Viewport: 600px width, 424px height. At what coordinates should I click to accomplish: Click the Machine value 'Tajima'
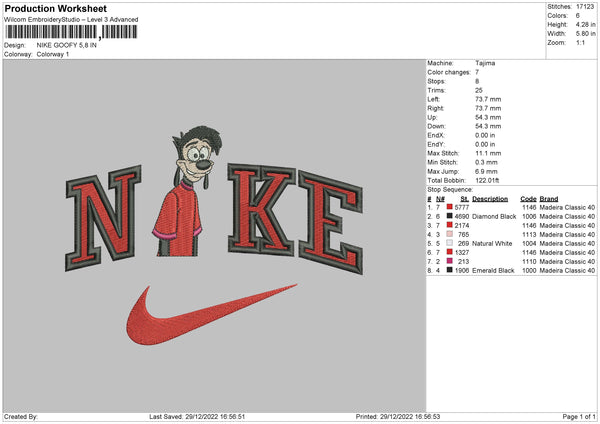(x=485, y=63)
